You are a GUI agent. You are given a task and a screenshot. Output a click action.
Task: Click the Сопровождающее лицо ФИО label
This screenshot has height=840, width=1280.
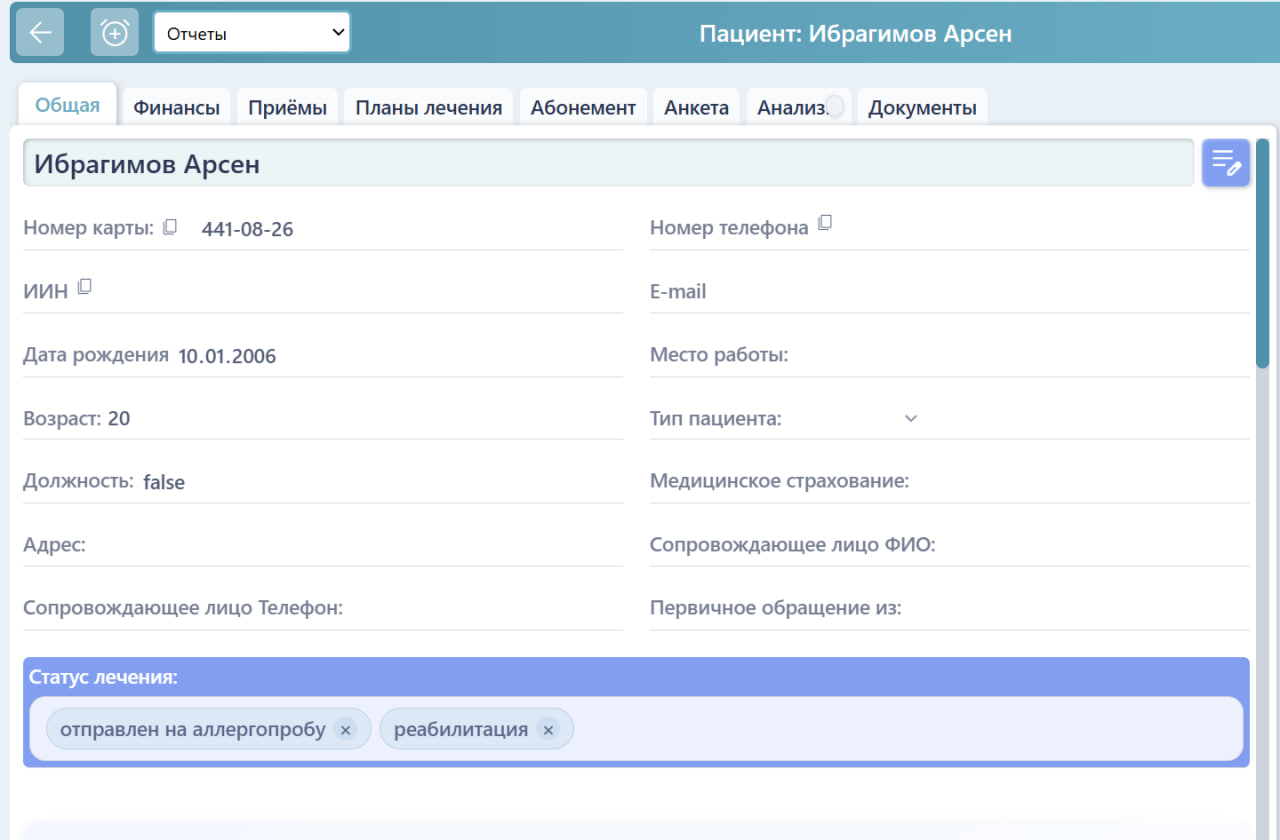point(793,545)
